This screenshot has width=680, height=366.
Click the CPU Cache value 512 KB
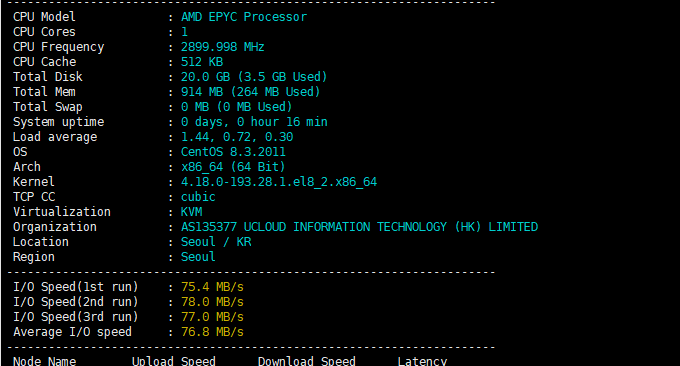coord(202,62)
